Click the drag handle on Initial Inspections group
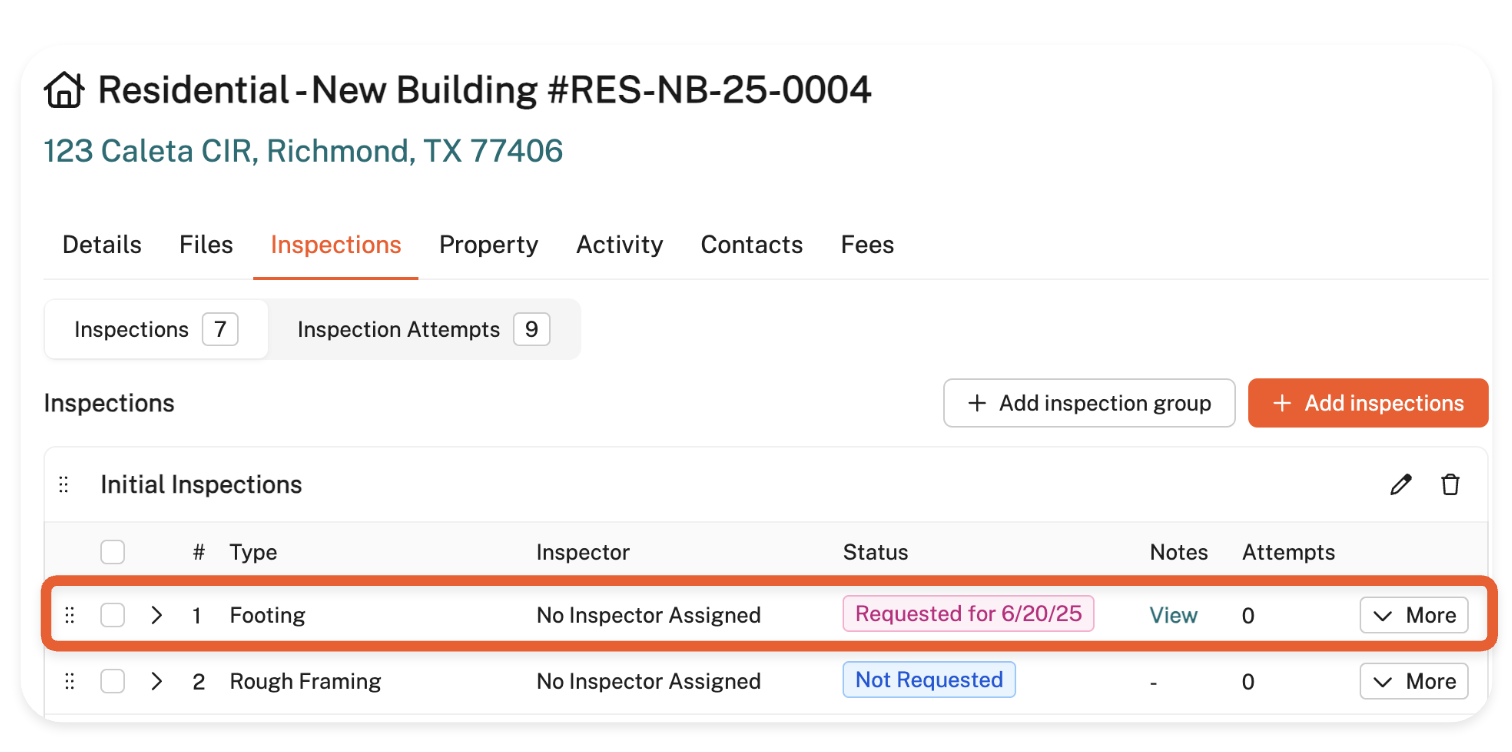 (x=64, y=485)
